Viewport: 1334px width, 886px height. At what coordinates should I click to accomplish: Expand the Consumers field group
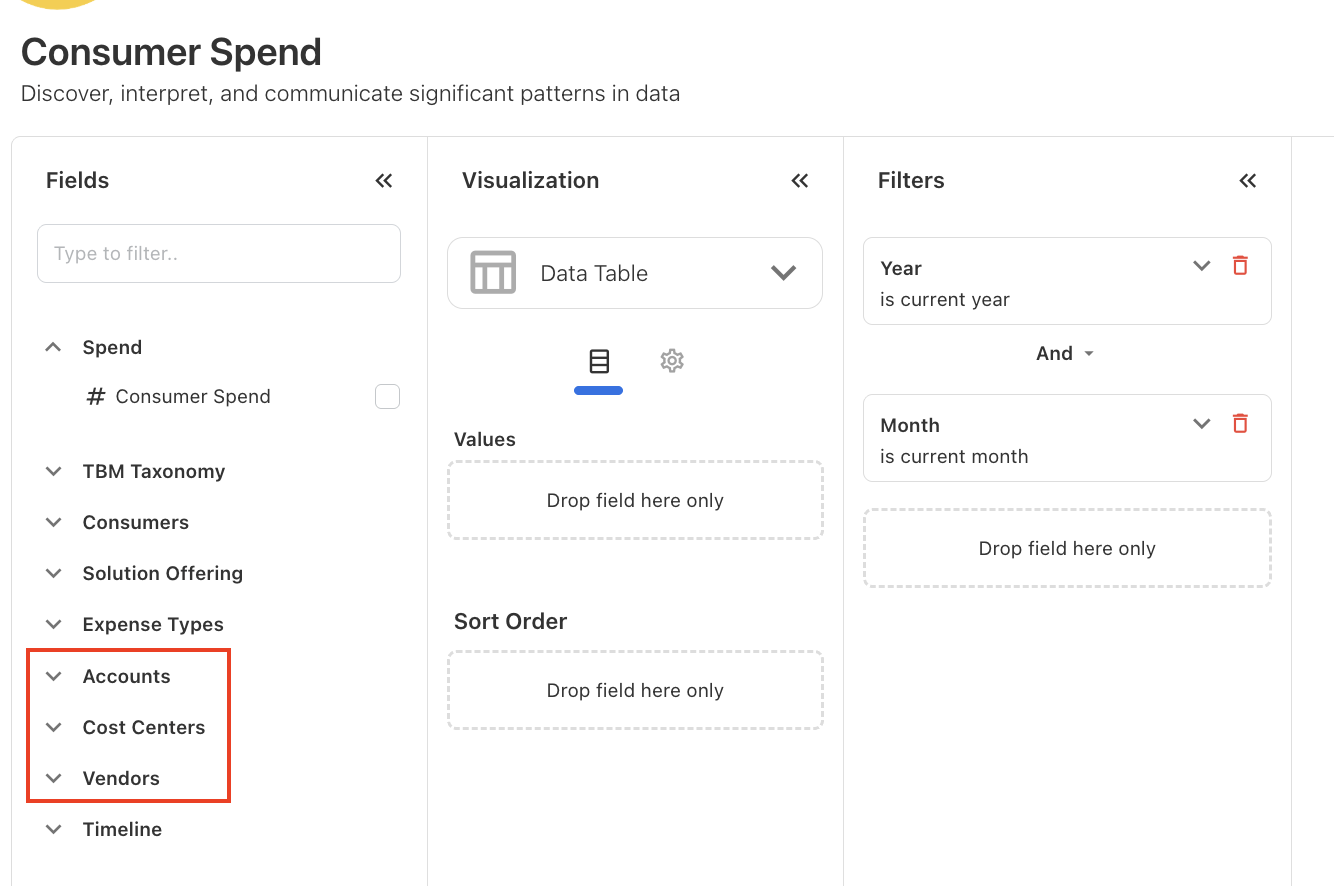point(54,522)
